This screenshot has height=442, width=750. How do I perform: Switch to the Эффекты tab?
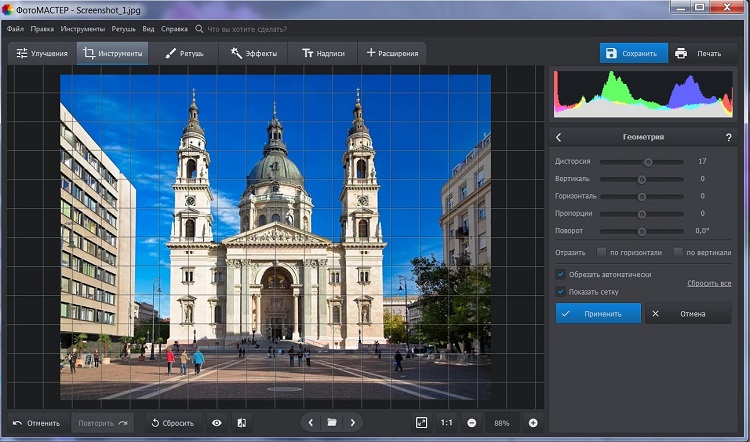(x=252, y=53)
